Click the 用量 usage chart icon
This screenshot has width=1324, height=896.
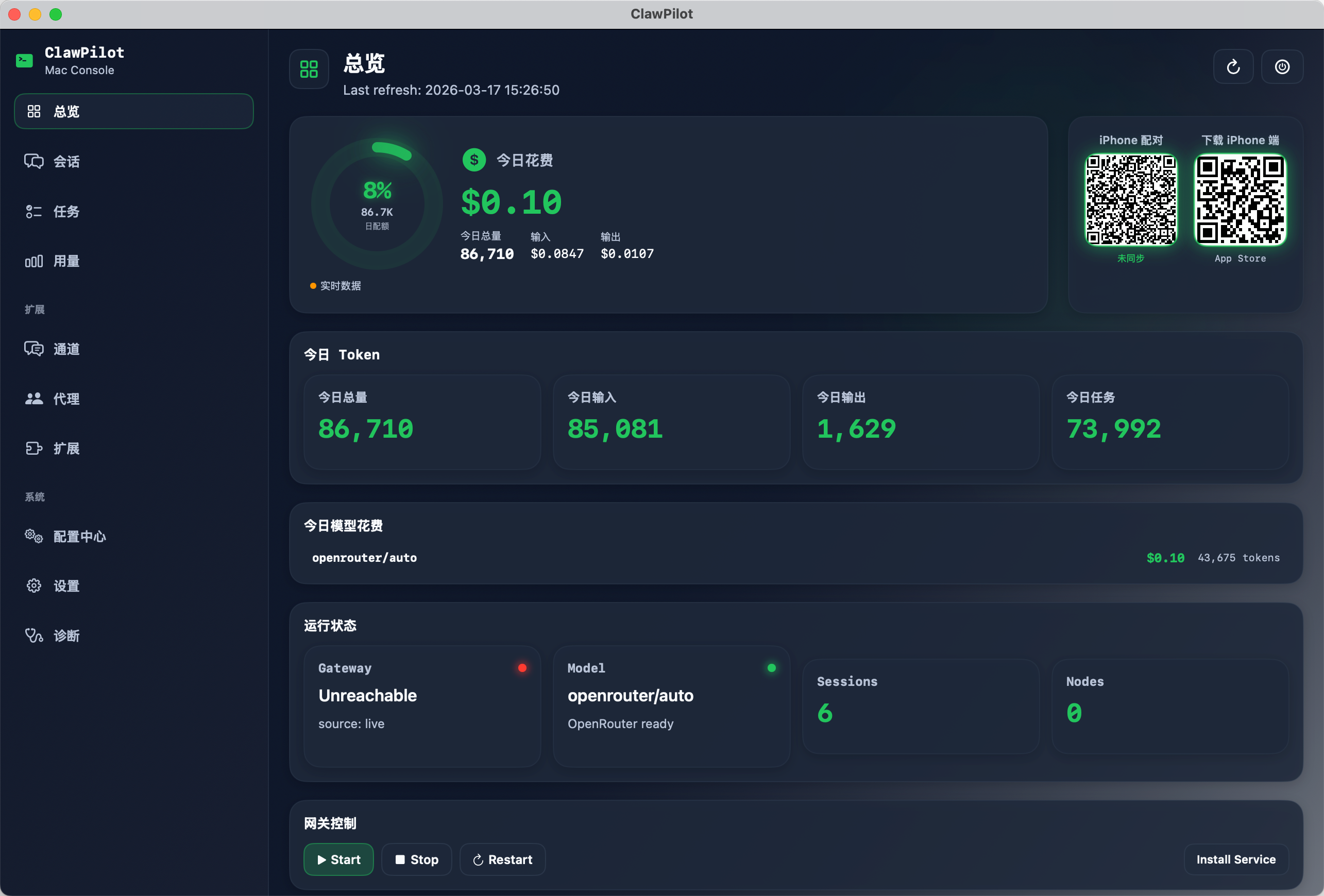click(34, 261)
